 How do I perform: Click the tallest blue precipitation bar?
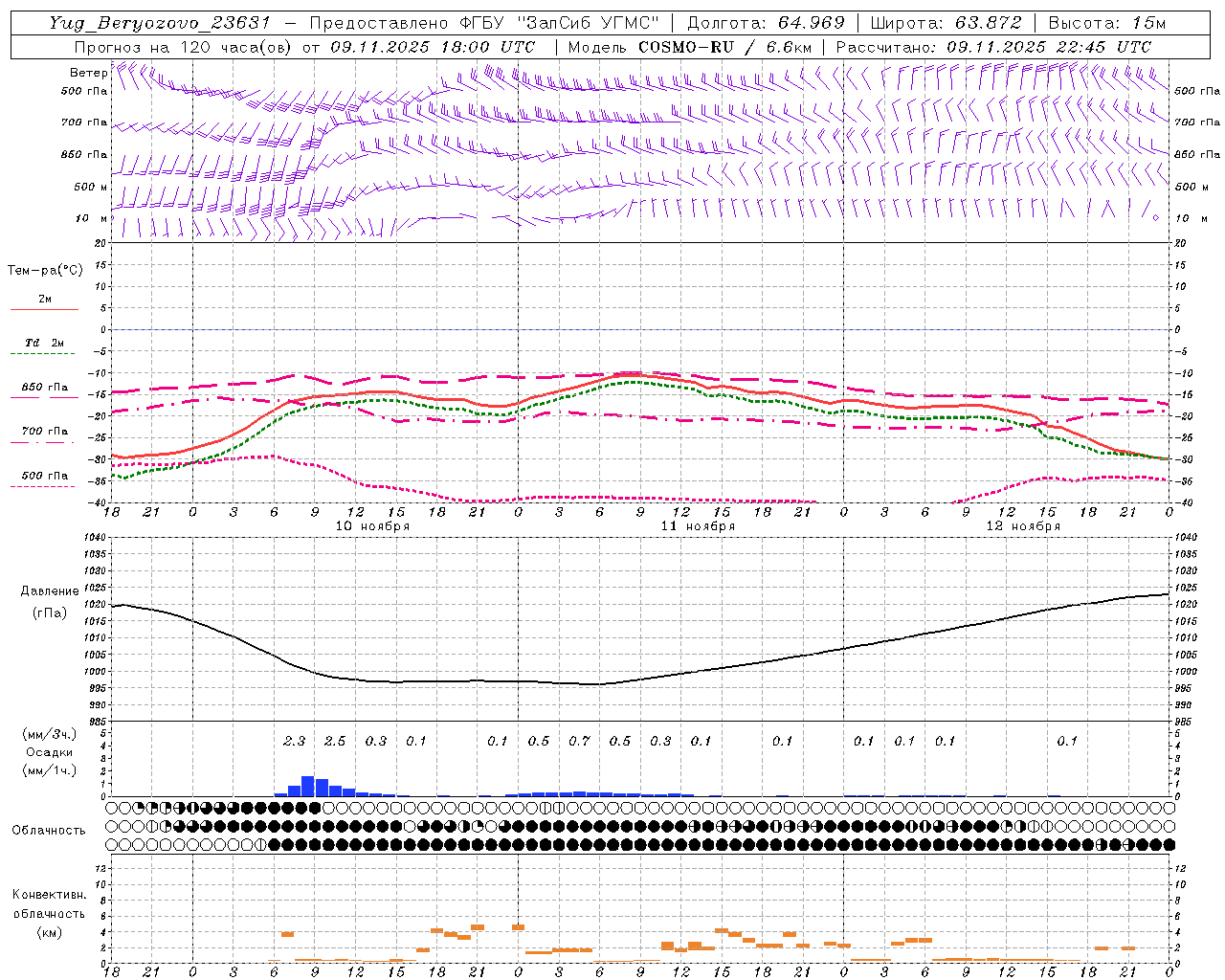tap(308, 786)
